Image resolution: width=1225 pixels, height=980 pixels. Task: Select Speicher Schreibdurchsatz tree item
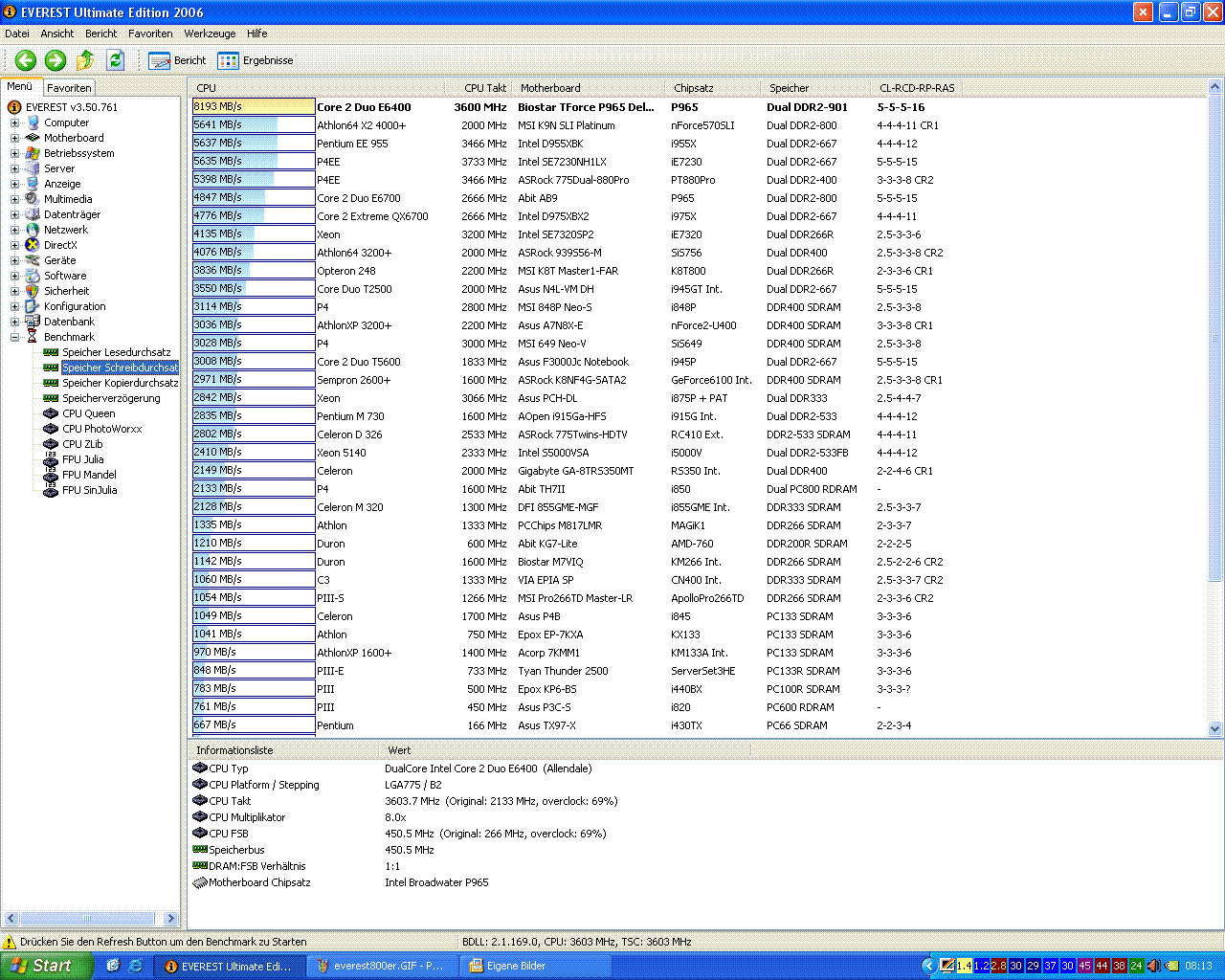pyautogui.click(x=120, y=367)
